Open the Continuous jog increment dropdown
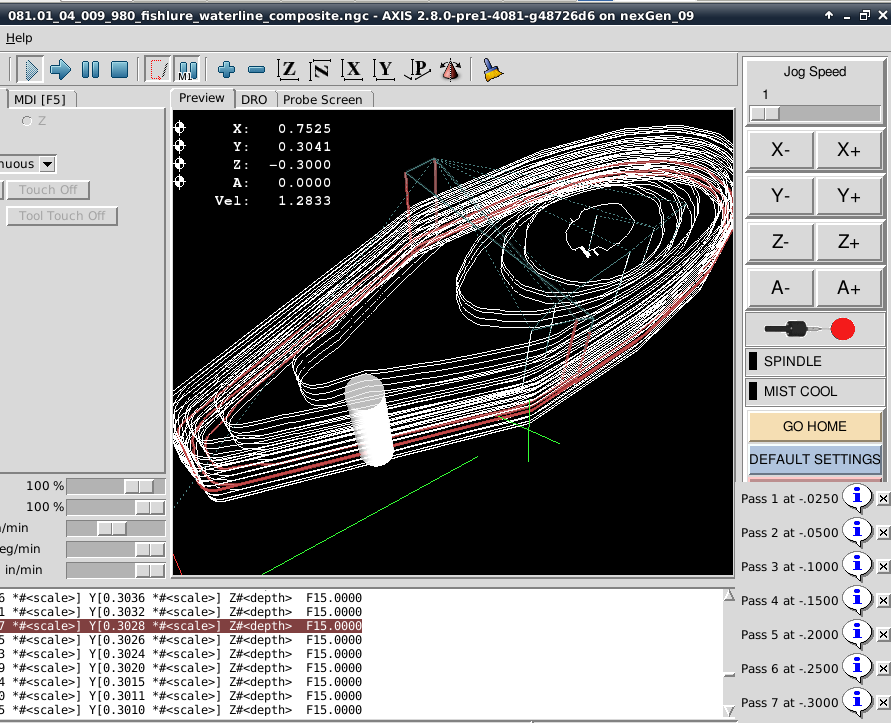The image size is (891, 723). click(x=47, y=164)
